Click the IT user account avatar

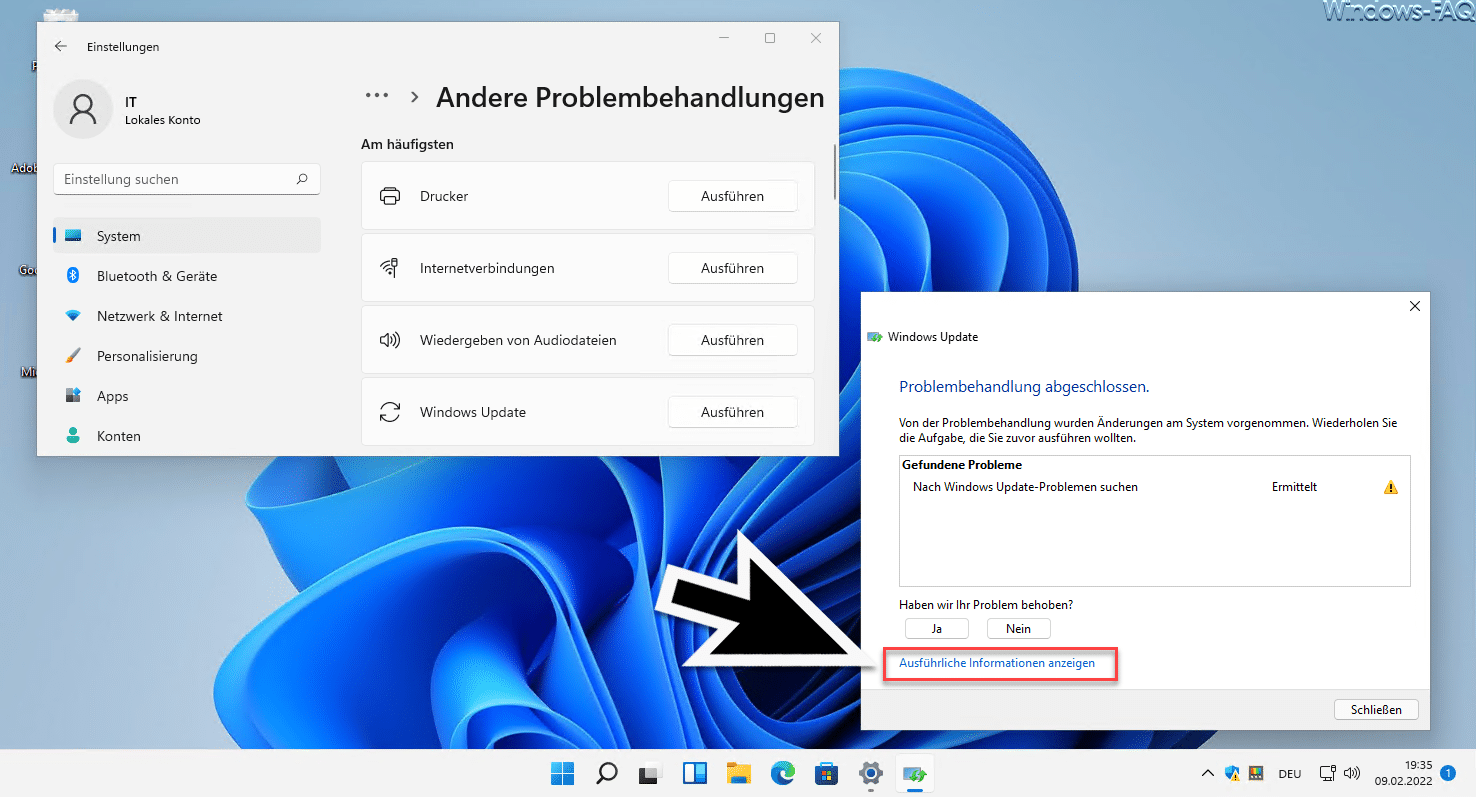[83, 109]
